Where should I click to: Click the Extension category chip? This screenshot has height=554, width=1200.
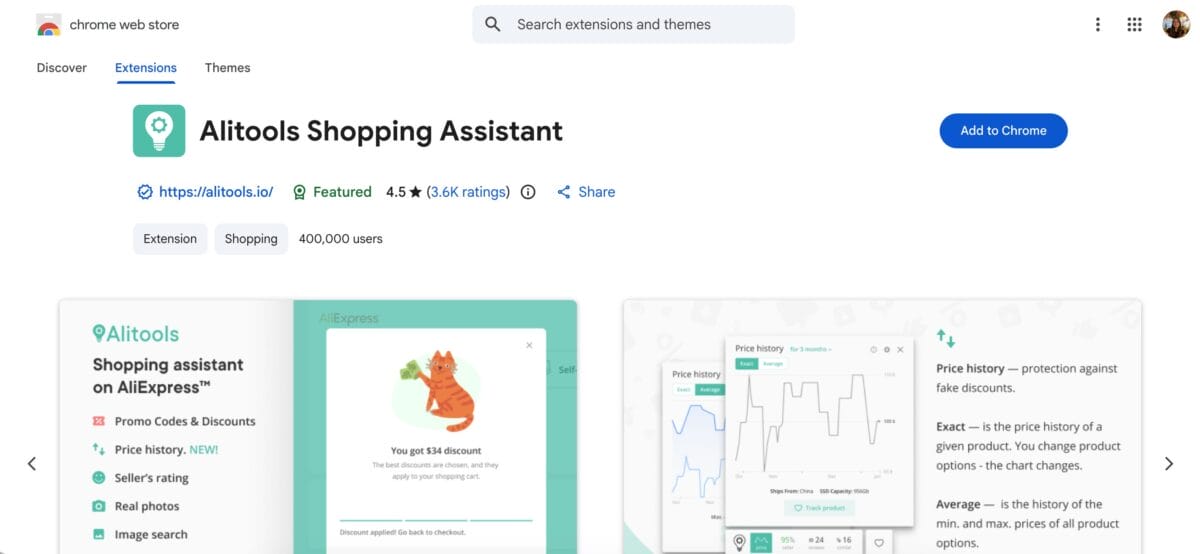(x=170, y=239)
